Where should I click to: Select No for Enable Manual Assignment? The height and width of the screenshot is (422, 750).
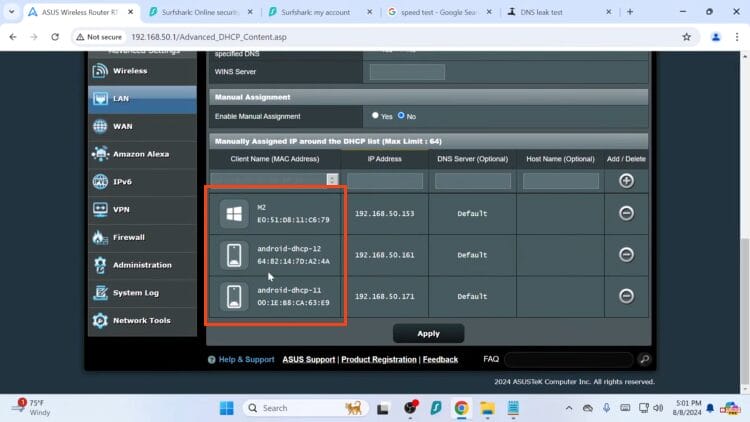pos(401,116)
